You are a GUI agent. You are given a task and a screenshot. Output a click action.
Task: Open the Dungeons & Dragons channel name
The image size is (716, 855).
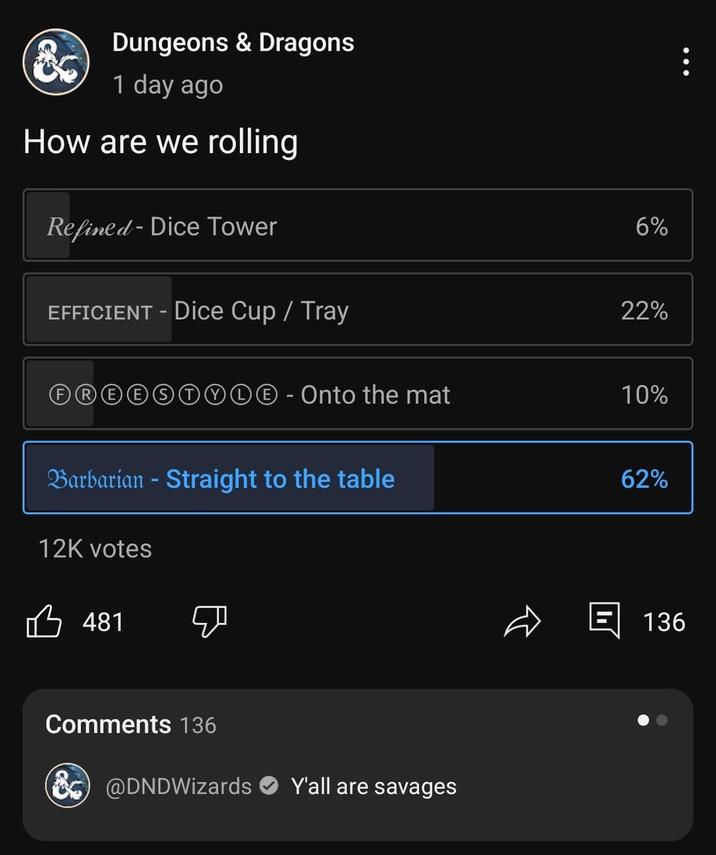(x=231, y=42)
